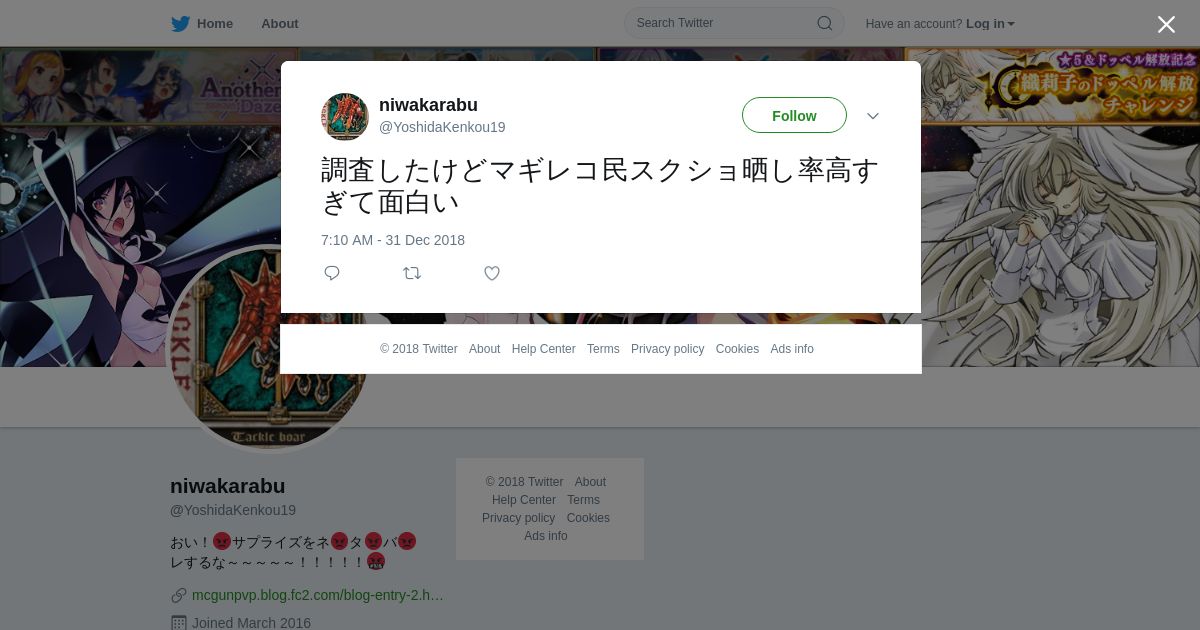Focus the Search Twitter input field
This screenshot has width=1200, height=630.
(x=734, y=23)
